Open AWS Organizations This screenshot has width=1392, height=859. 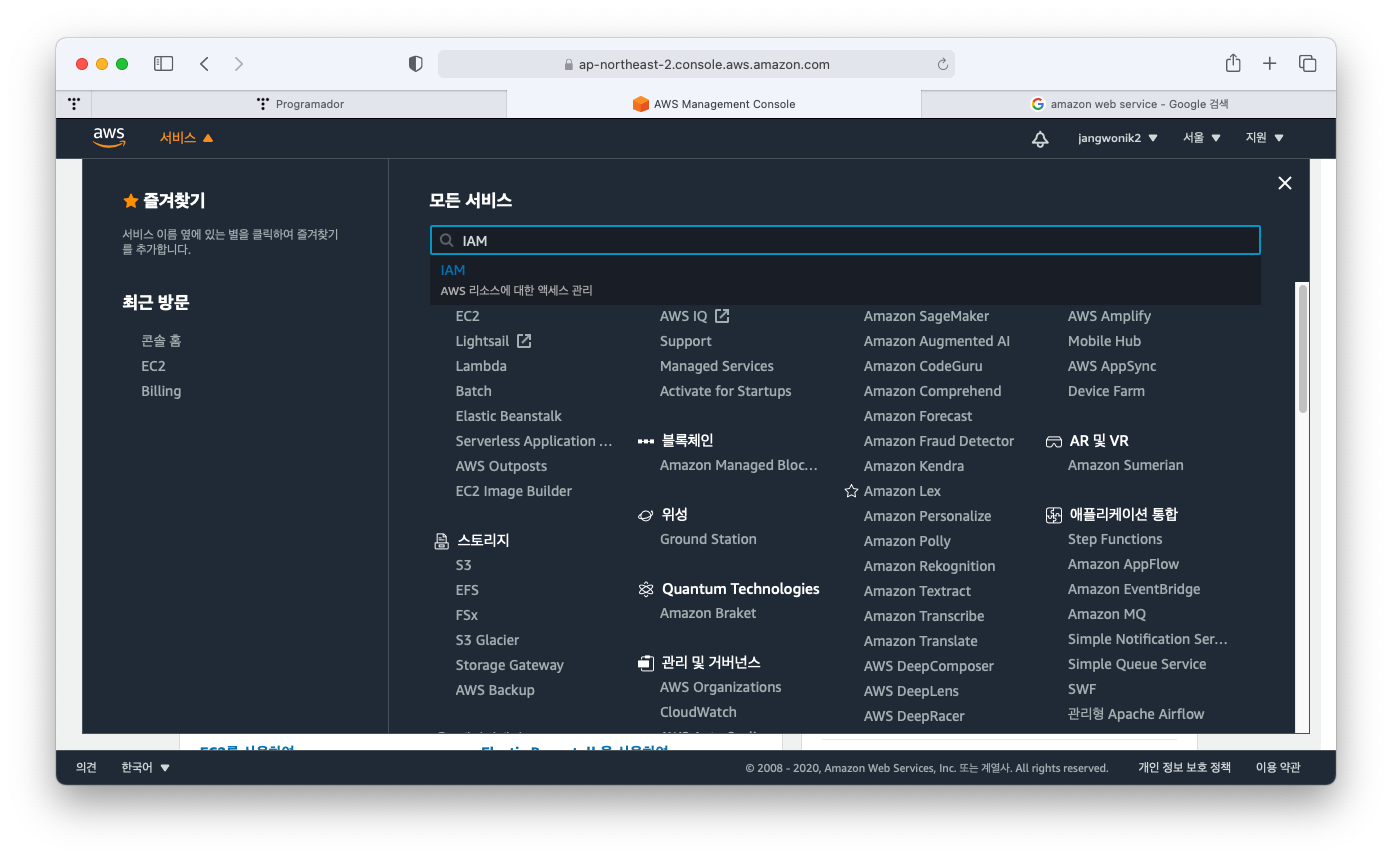click(721, 687)
